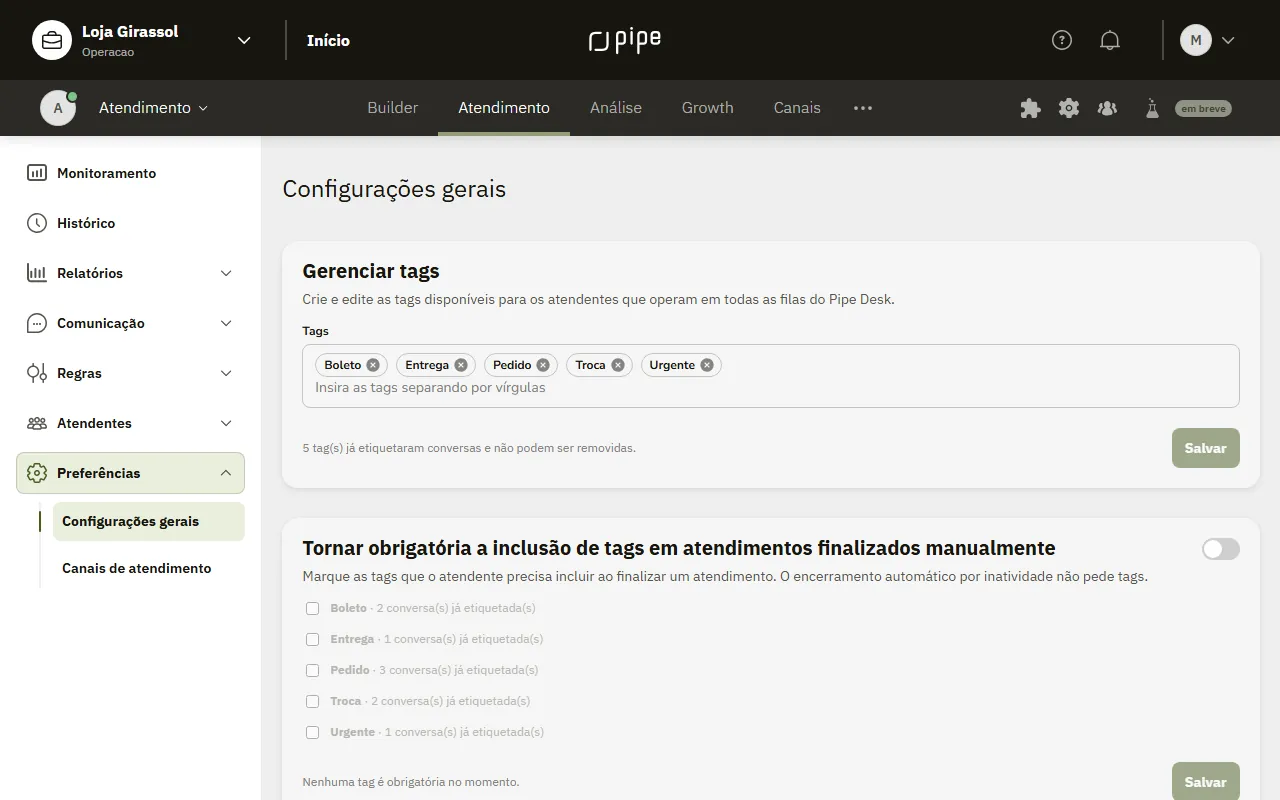The height and width of the screenshot is (800, 1280).
Task: Check the Boleto checkbox
Action: coord(313,608)
